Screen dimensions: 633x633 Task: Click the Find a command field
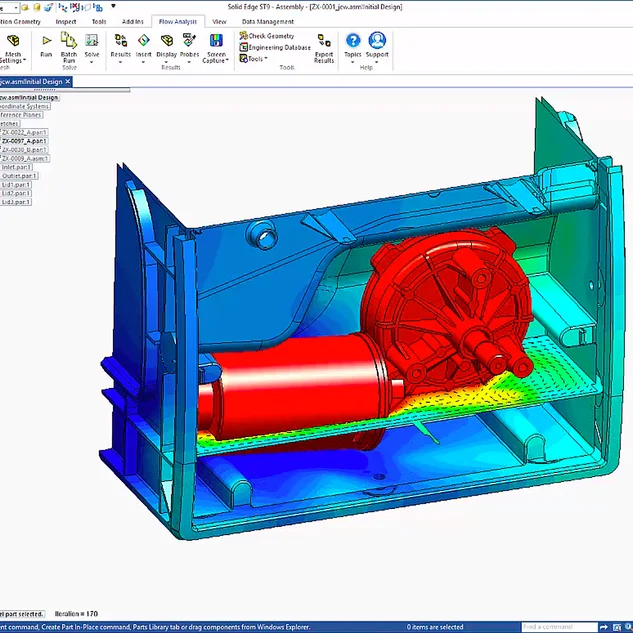[x=559, y=627]
